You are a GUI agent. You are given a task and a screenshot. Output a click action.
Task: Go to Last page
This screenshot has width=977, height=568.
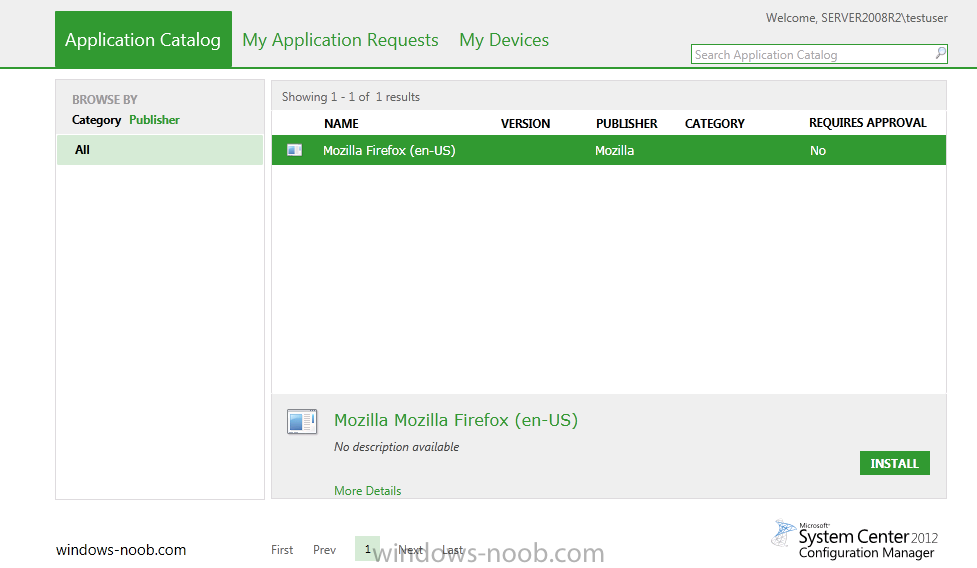tap(453, 549)
